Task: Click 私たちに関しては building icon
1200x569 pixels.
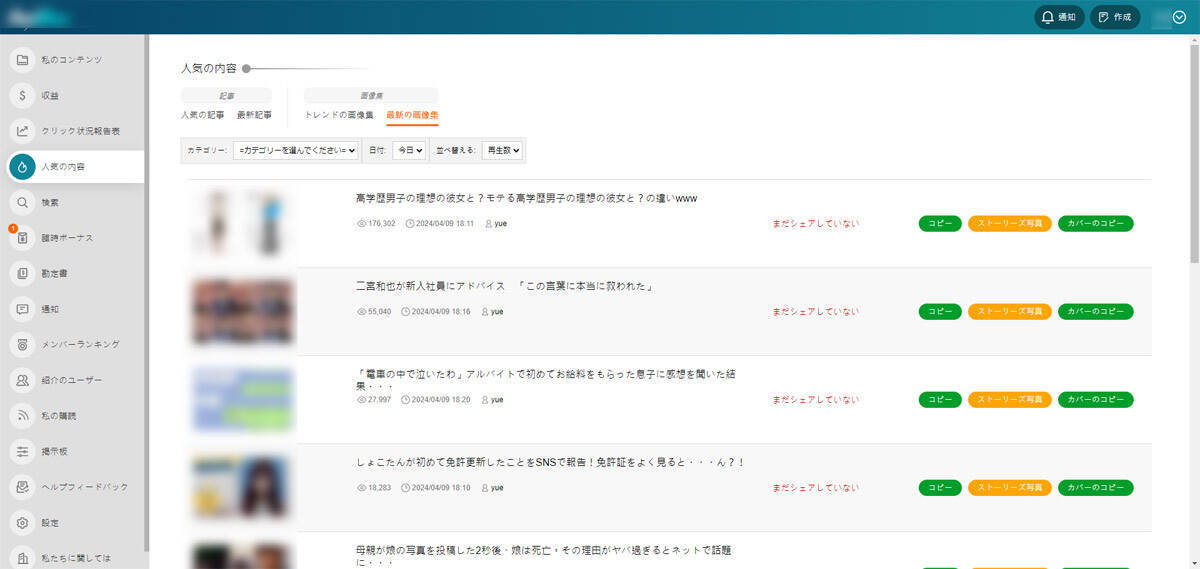Action: [22, 557]
